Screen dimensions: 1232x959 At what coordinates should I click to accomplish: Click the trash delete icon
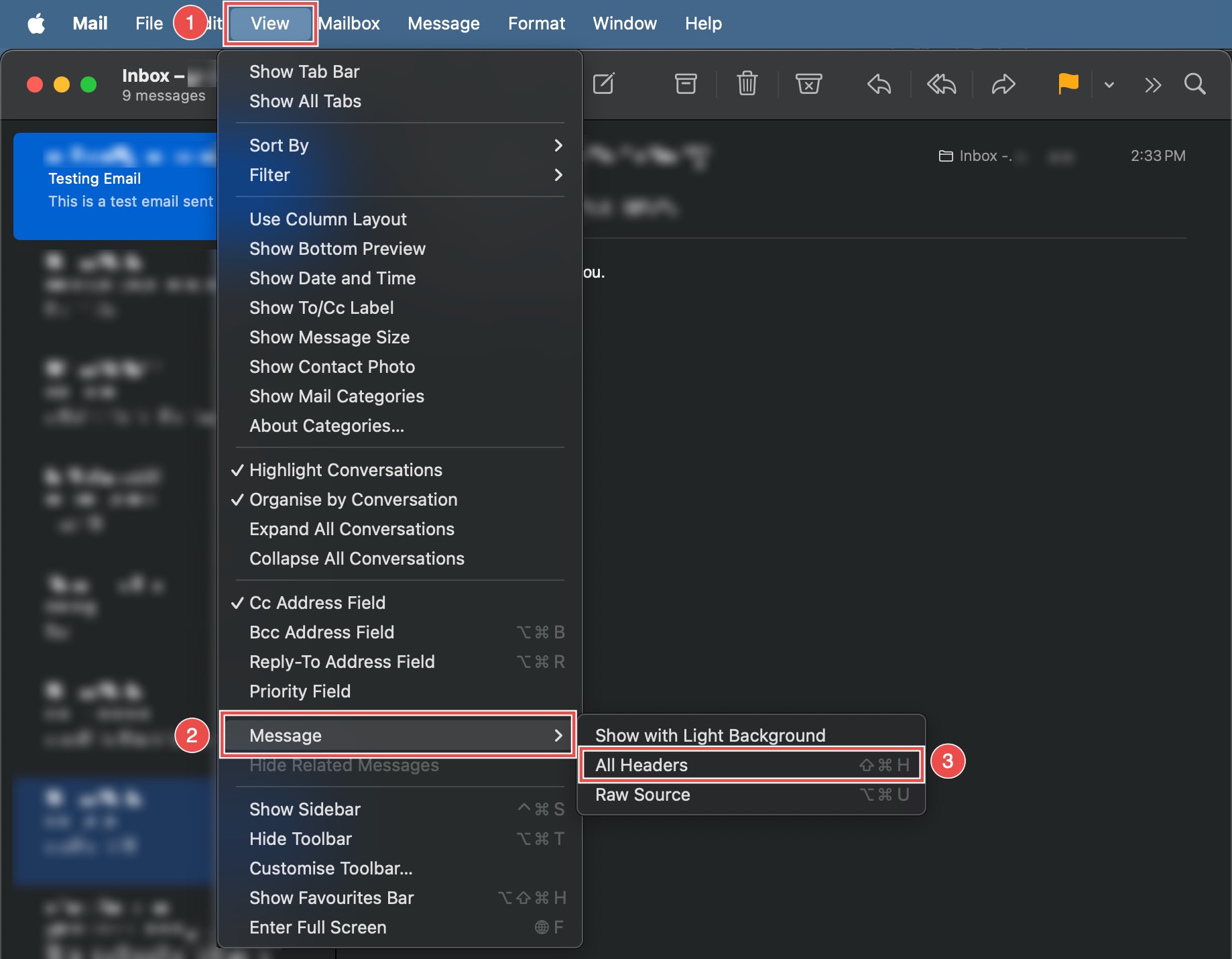pyautogui.click(x=747, y=84)
